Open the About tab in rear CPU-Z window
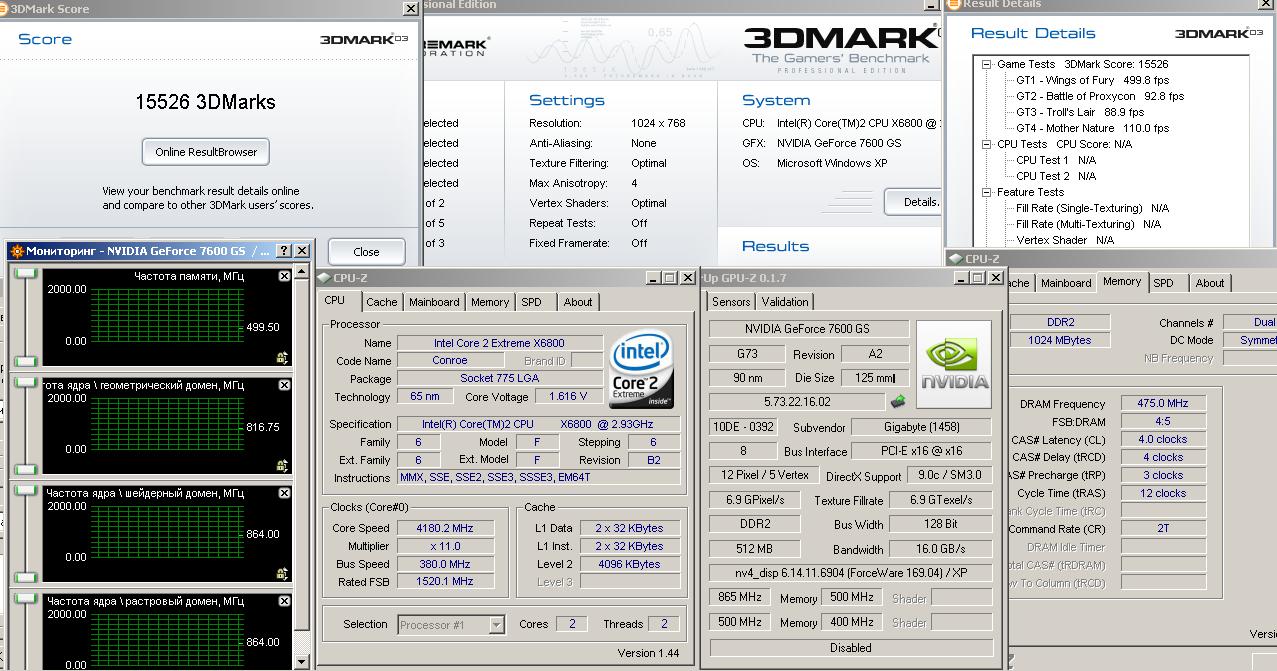The height and width of the screenshot is (671, 1277). (x=1210, y=283)
